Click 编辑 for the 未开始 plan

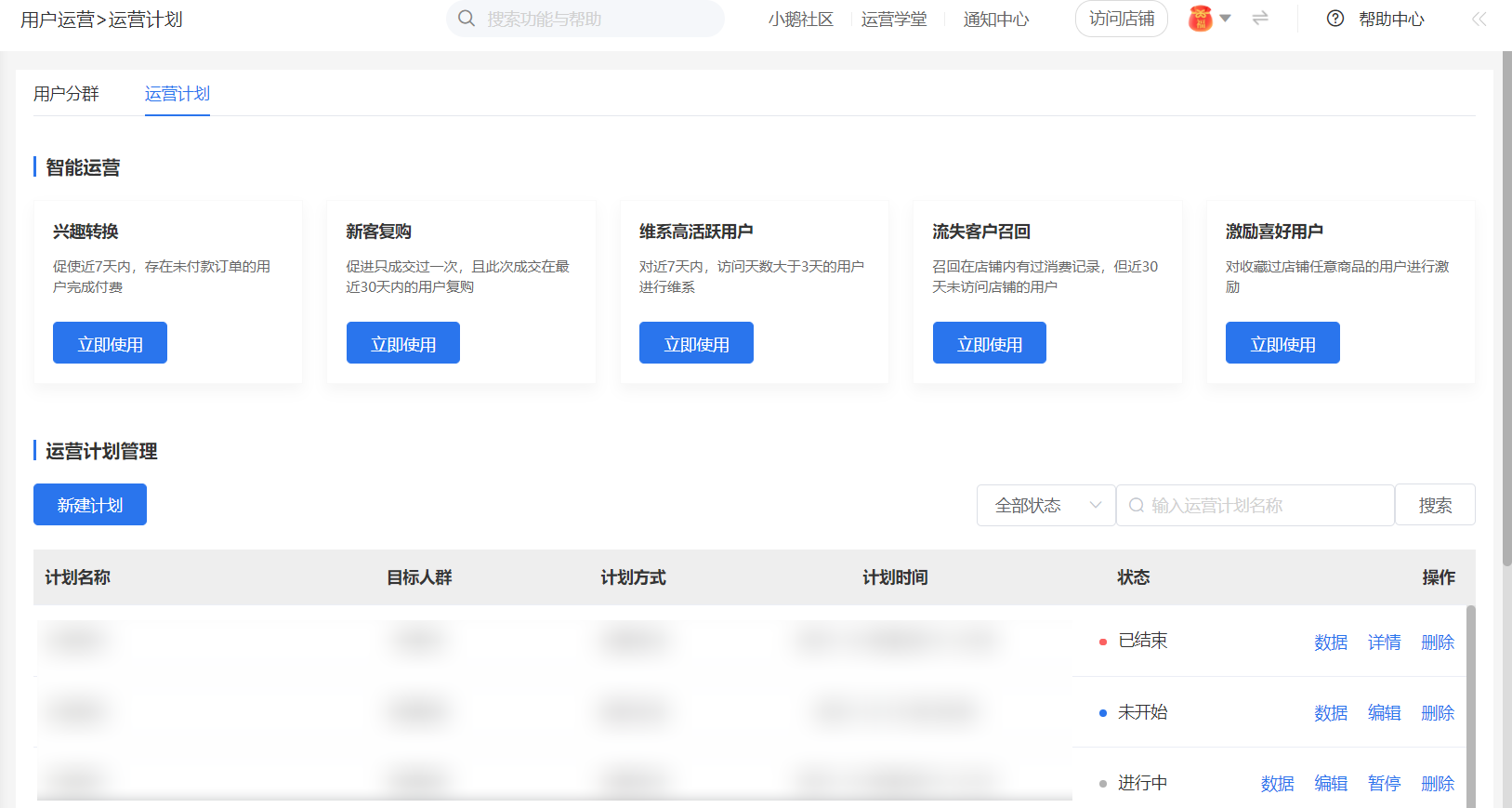[1385, 713]
